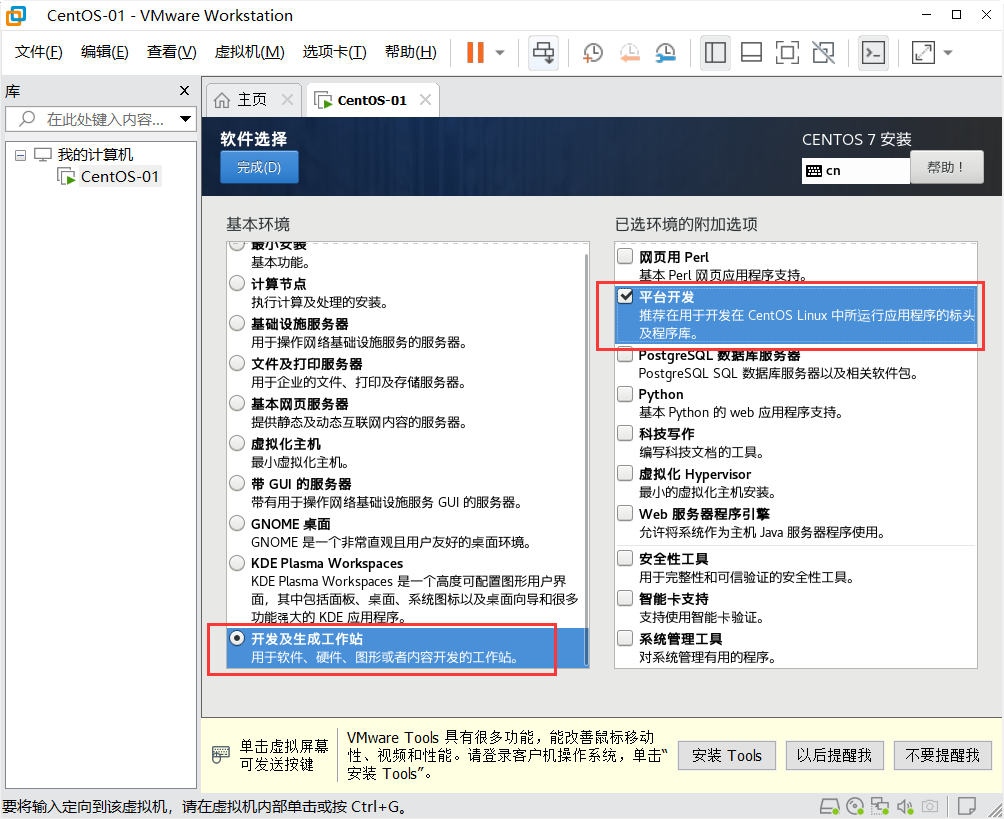This screenshot has width=1004, height=819.
Task: Click the sound card status bar icon
Action: [x=905, y=806]
